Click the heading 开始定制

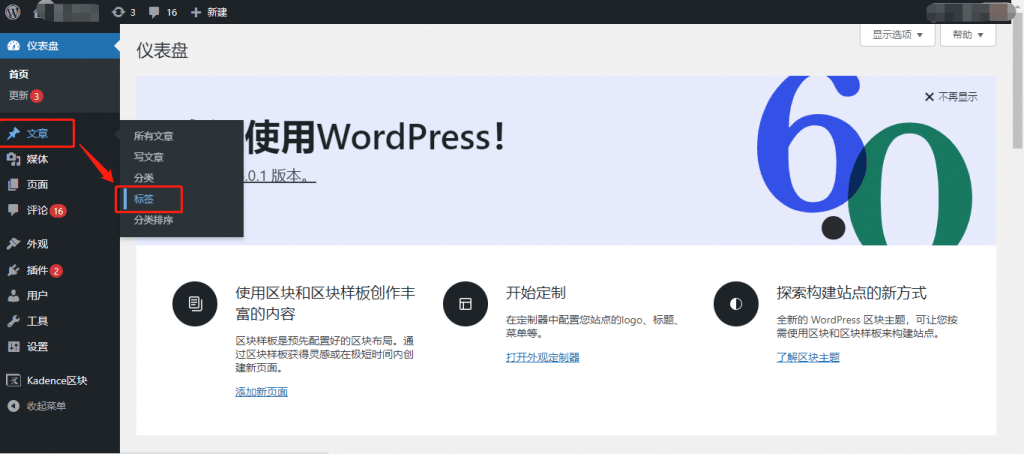536,292
